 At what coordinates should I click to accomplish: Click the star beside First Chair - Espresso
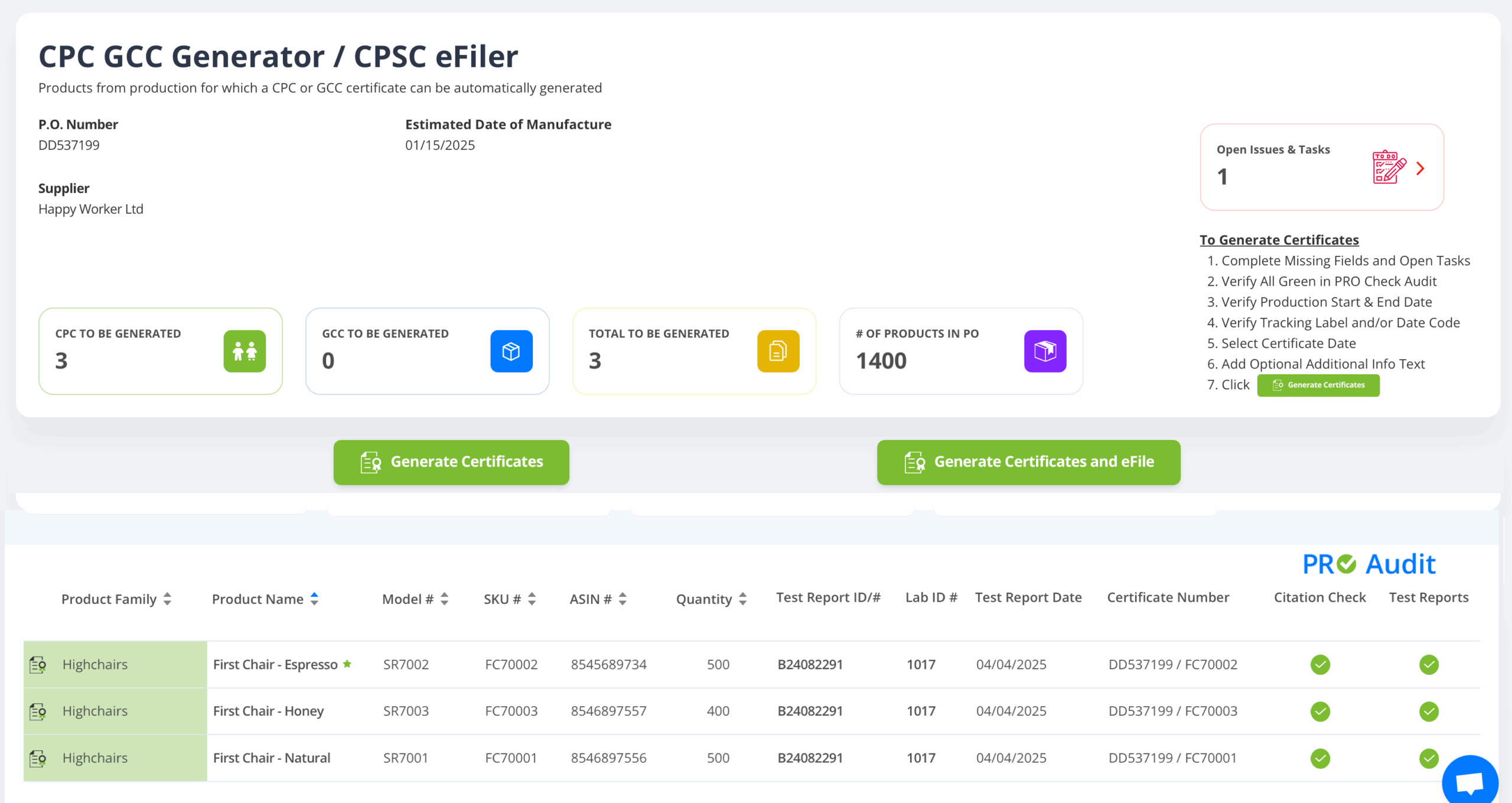tap(347, 664)
